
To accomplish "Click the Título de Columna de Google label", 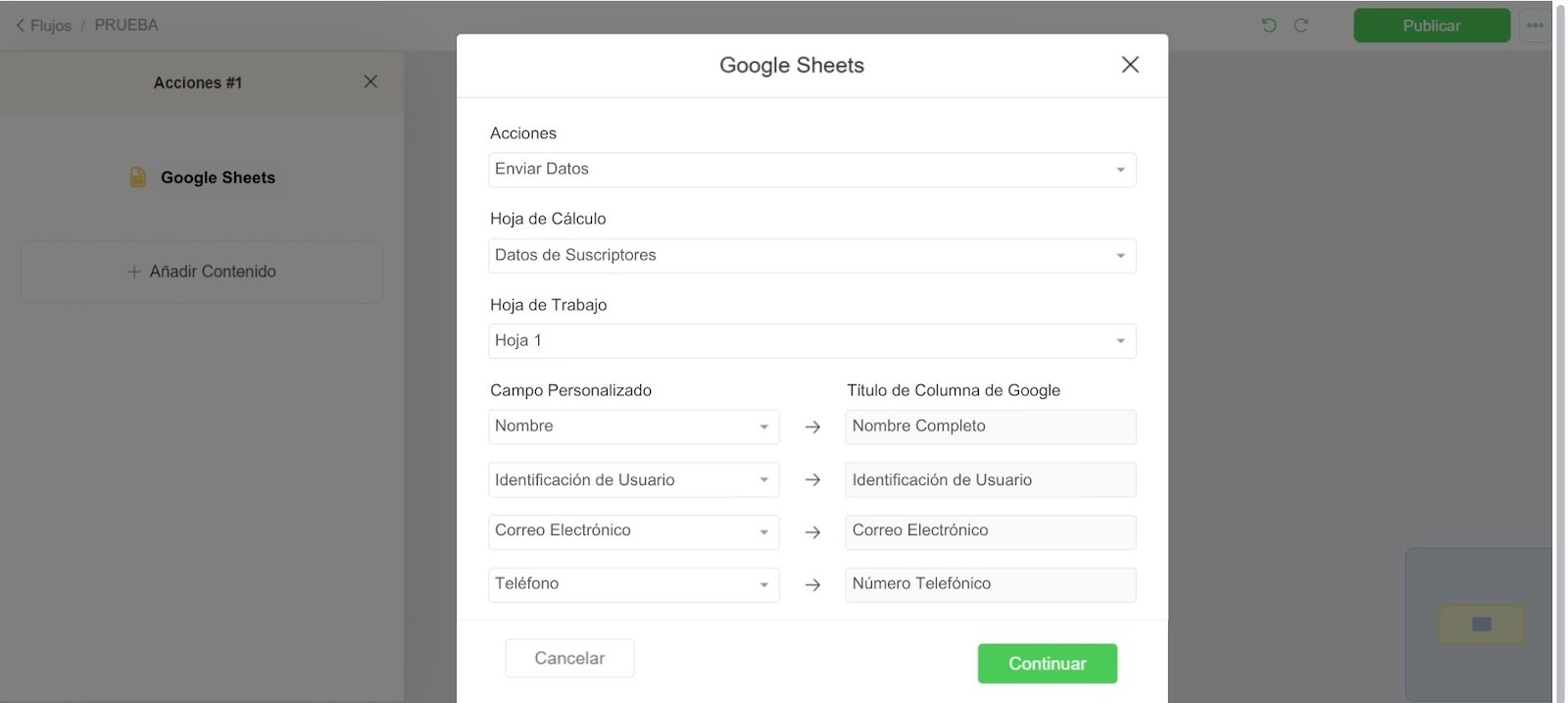I will click(954, 390).
